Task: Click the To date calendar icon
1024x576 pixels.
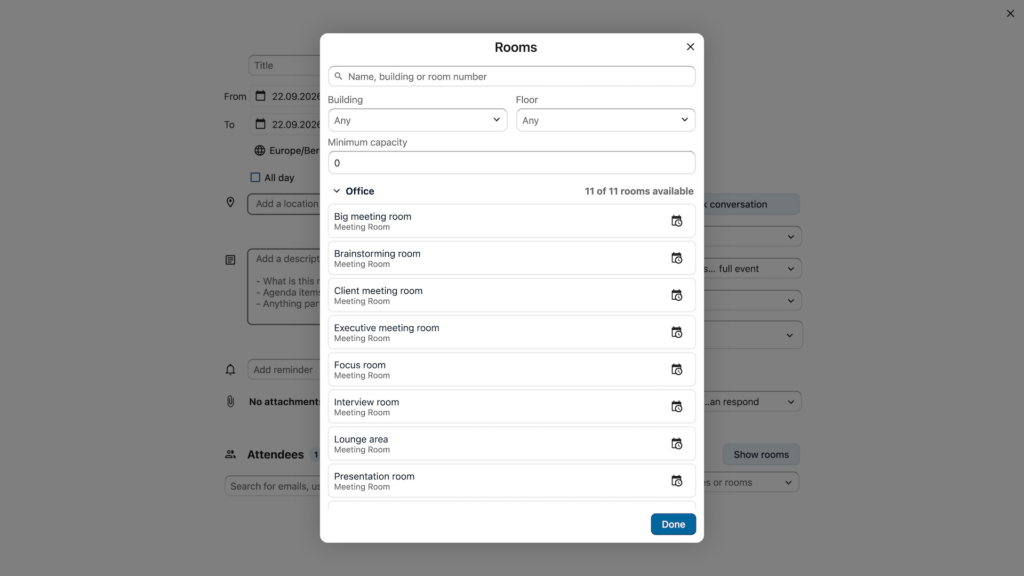Action: pyautogui.click(x=261, y=124)
